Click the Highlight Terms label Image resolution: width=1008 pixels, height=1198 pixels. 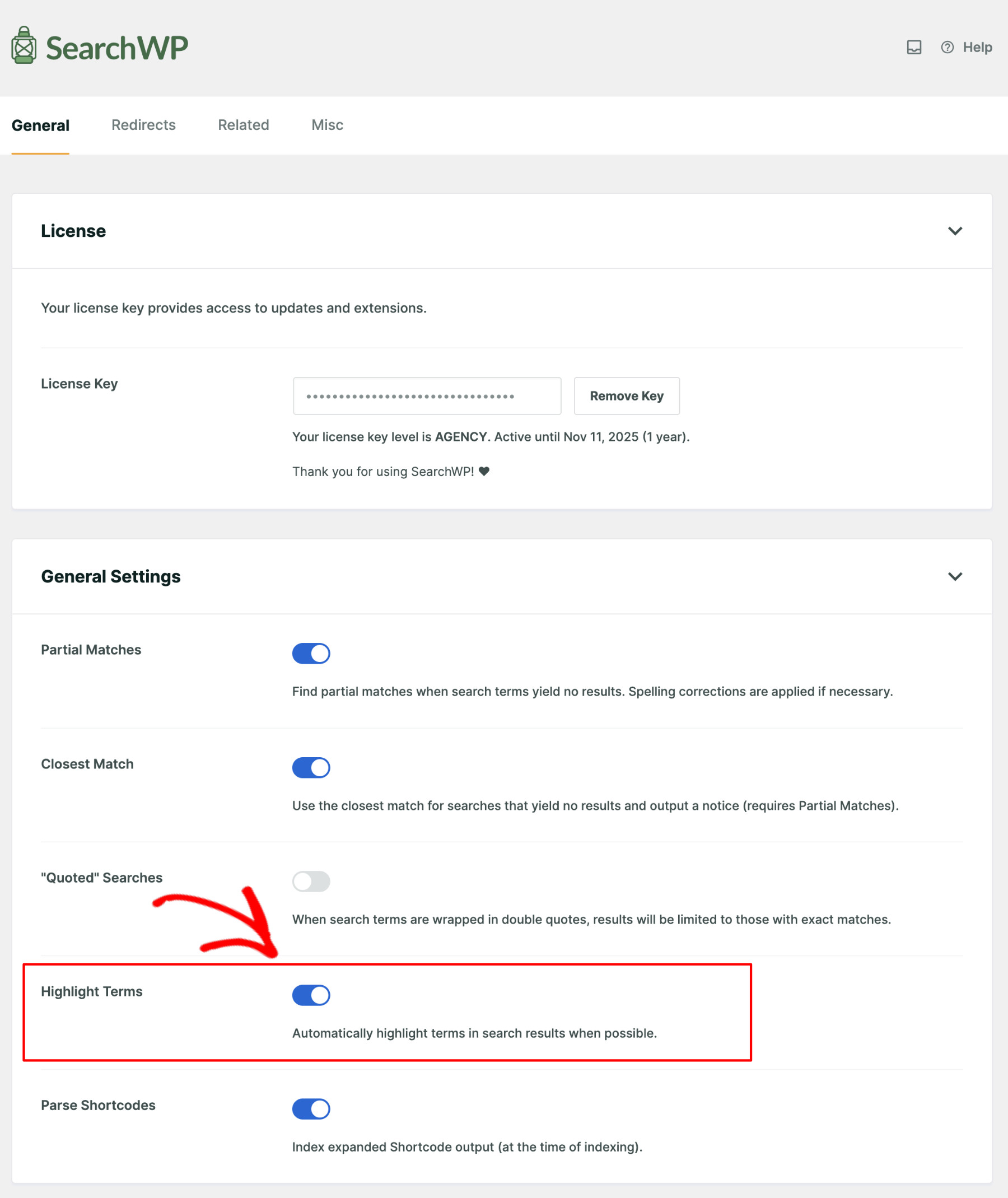tap(91, 992)
